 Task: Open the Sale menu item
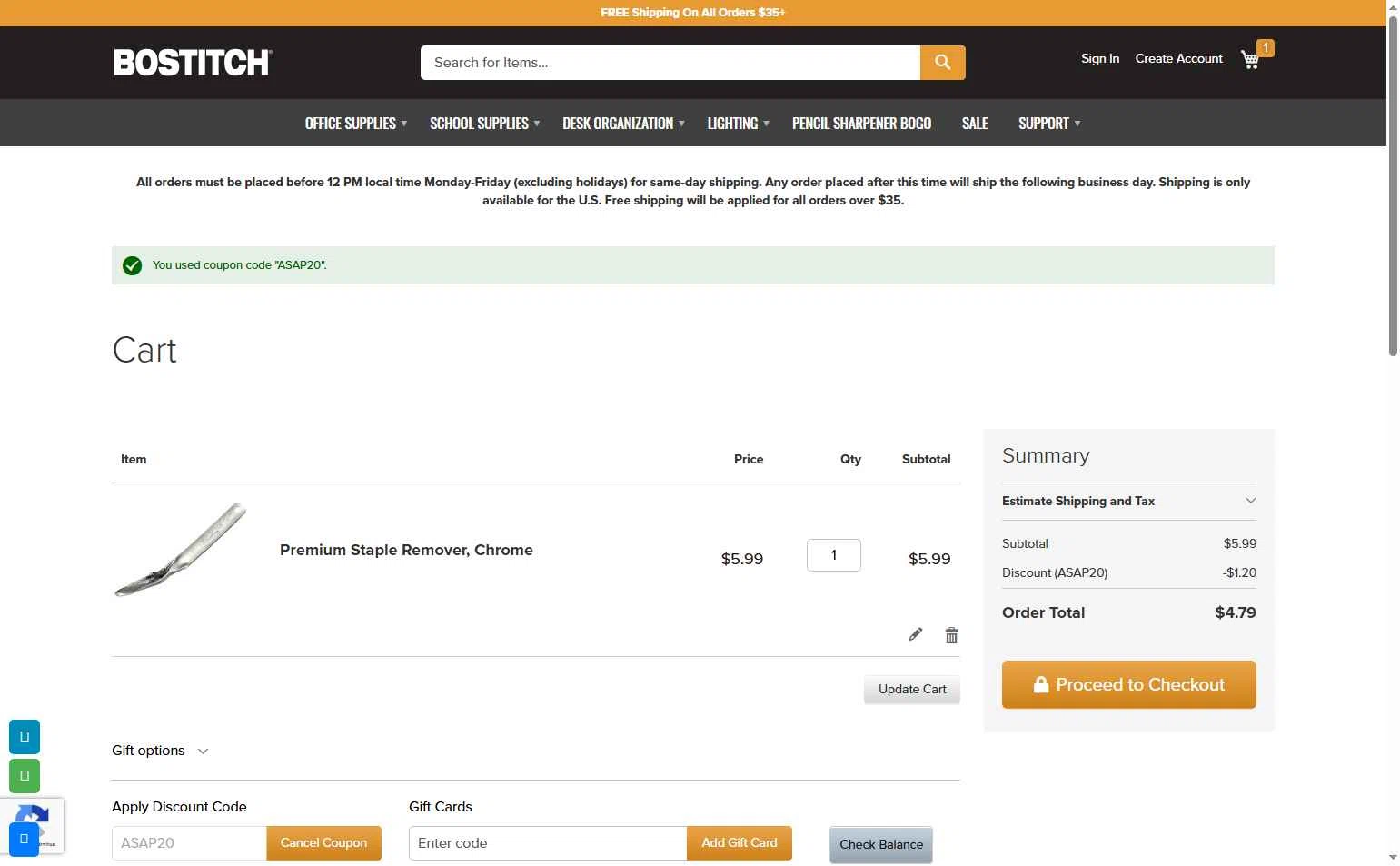[x=975, y=123]
